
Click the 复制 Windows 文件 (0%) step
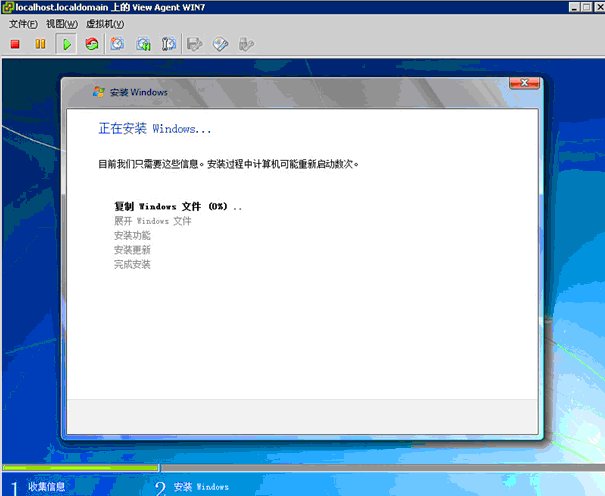click(x=178, y=206)
